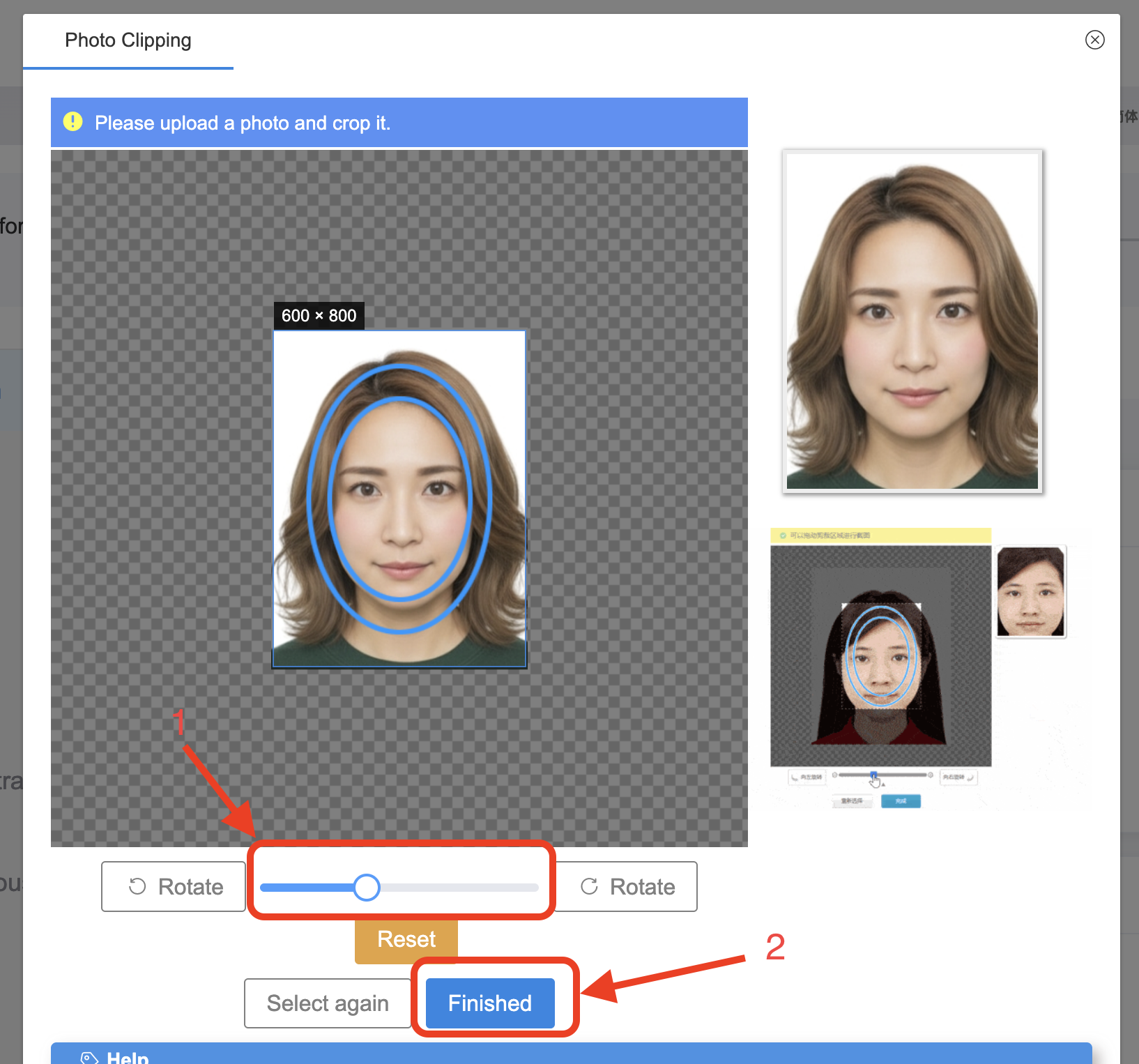Confirm the crop with the Finished button
The width and height of the screenshot is (1139, 1064).
tap(489, 1003)
